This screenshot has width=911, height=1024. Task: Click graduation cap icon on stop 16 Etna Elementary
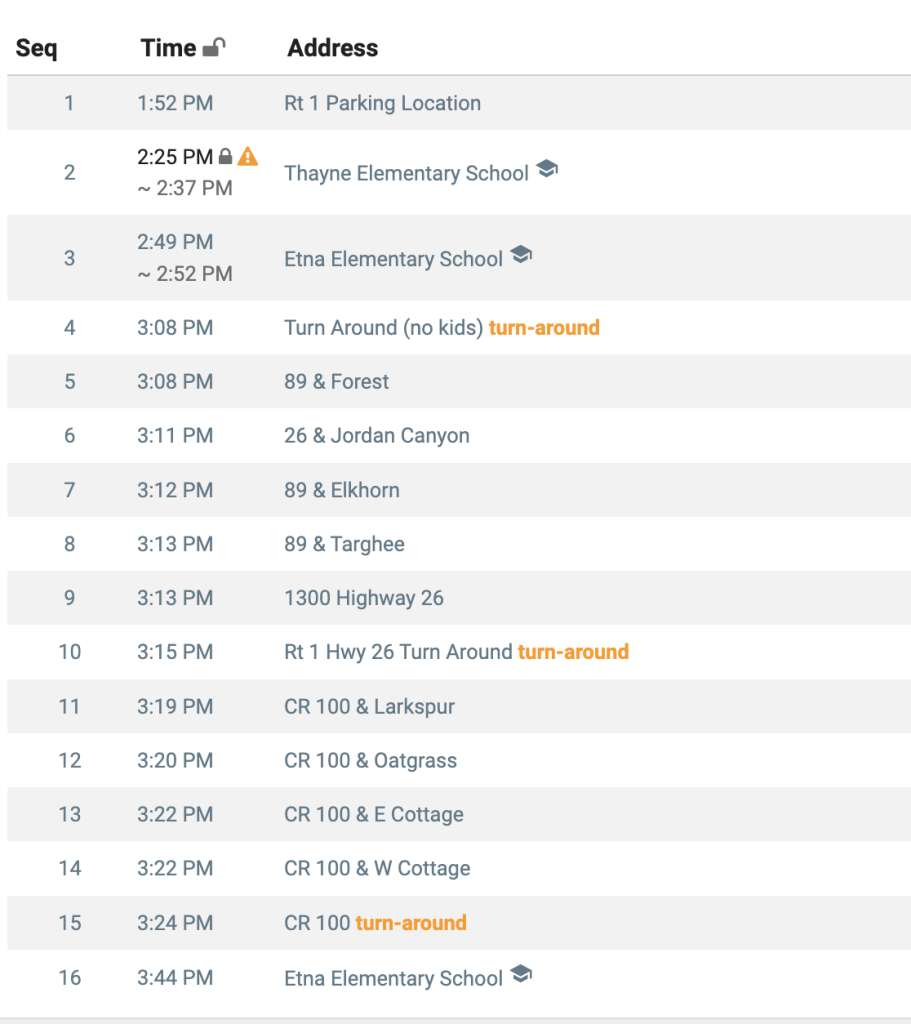tap(521, 974)
